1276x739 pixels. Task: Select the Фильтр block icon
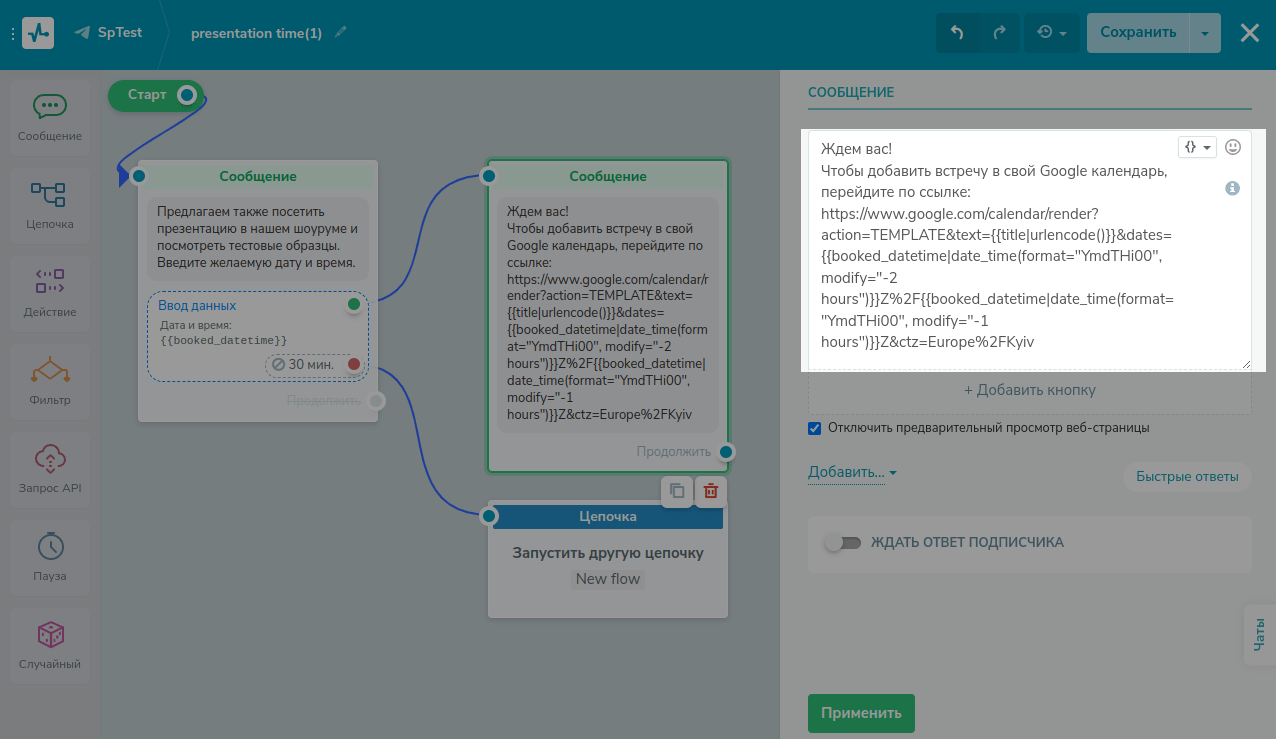click(x=49, y=370)
